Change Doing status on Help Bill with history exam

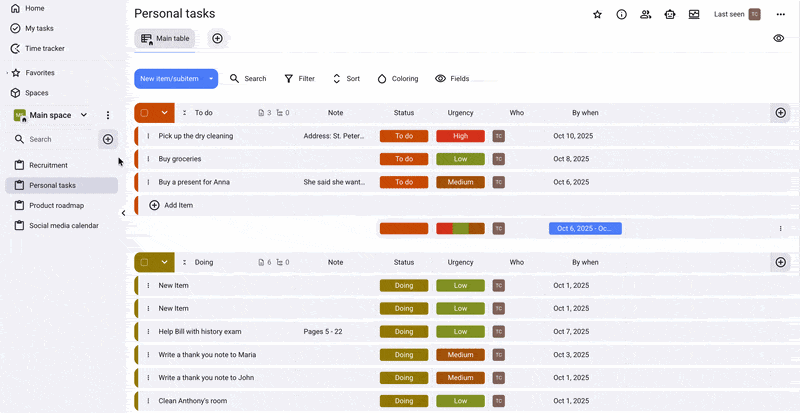(404, 331)
